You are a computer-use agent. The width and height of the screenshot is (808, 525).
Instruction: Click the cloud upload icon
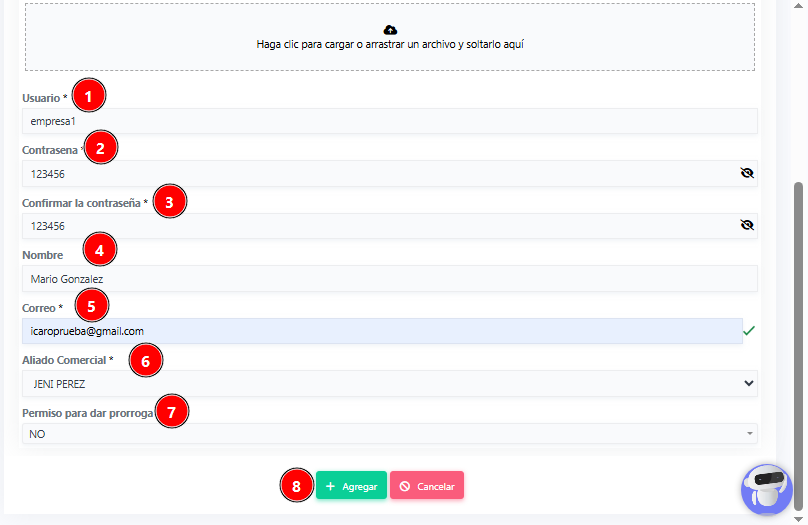(x=390, y=31)
